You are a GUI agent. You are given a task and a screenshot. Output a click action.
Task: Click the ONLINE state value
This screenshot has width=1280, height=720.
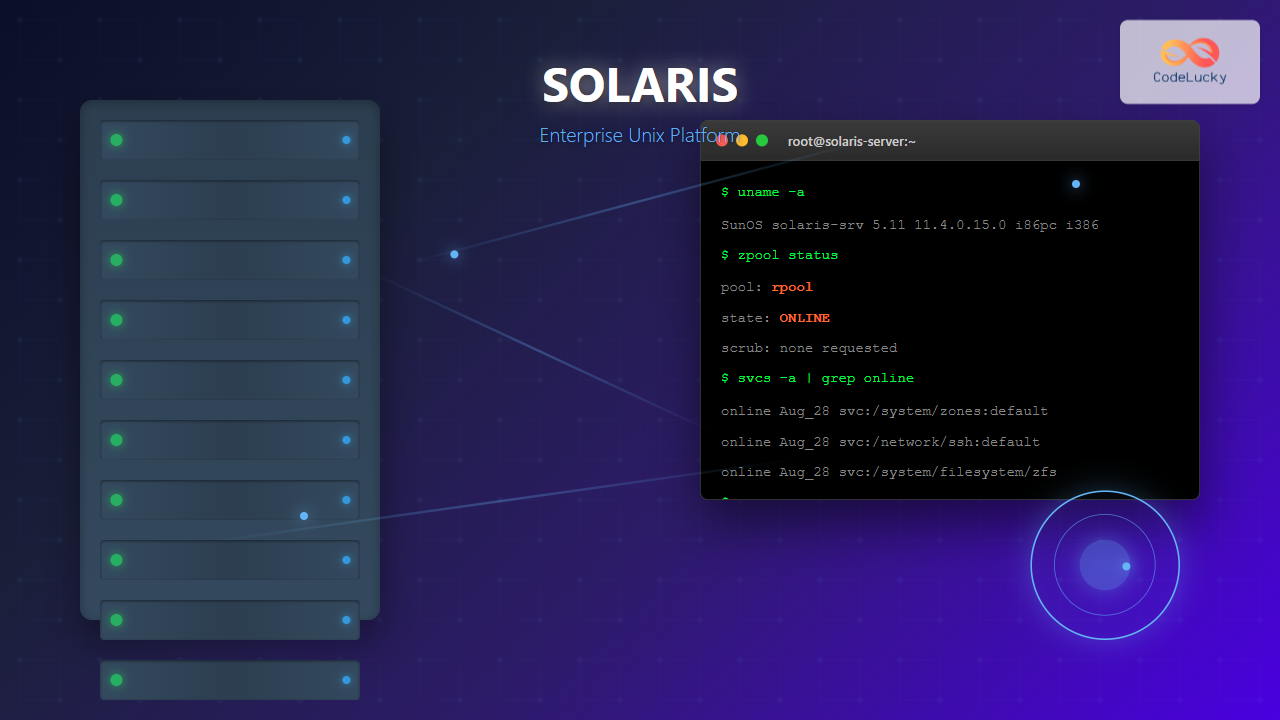[x=804, y=318]
